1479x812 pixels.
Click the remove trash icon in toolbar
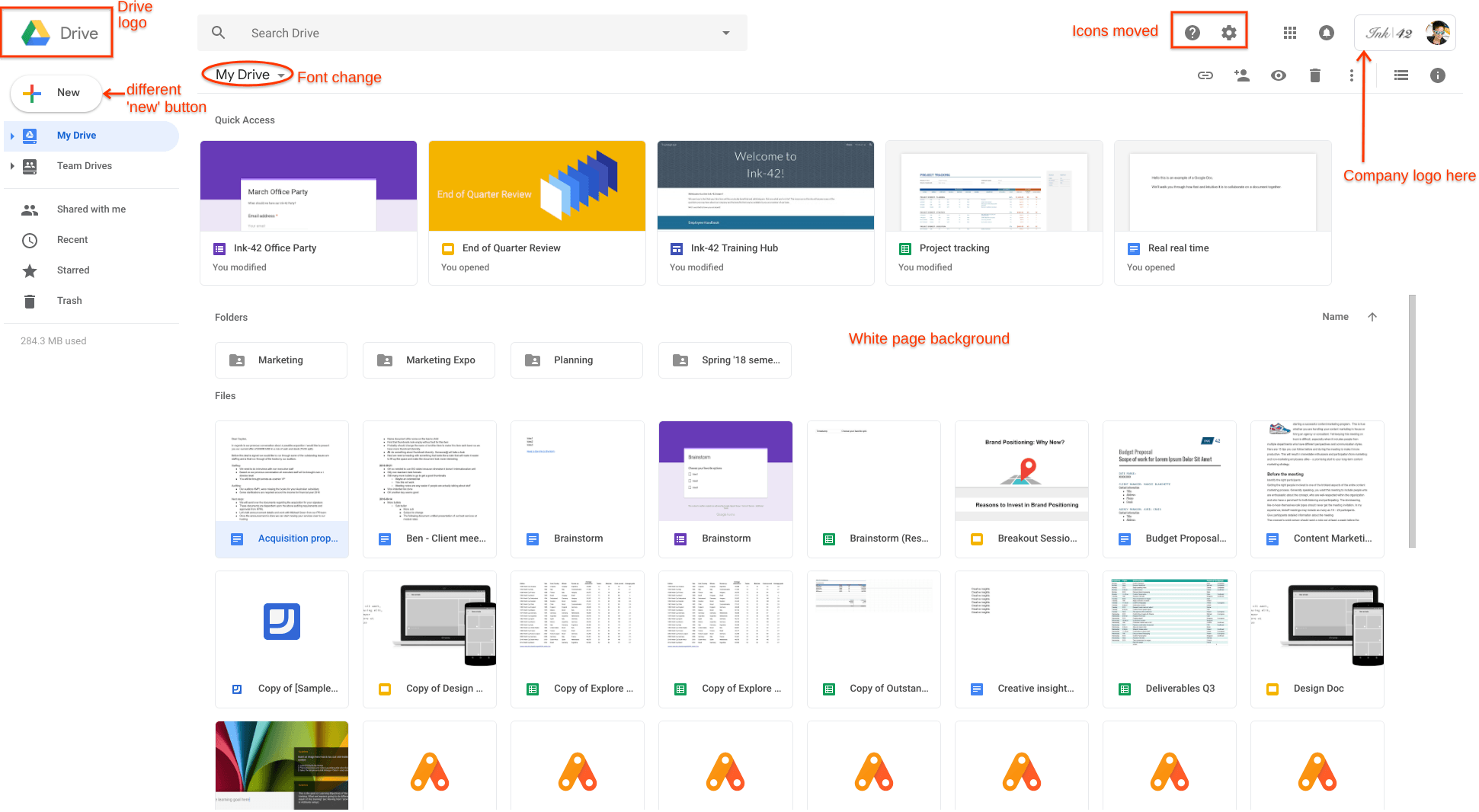[x=1315, y=75]
